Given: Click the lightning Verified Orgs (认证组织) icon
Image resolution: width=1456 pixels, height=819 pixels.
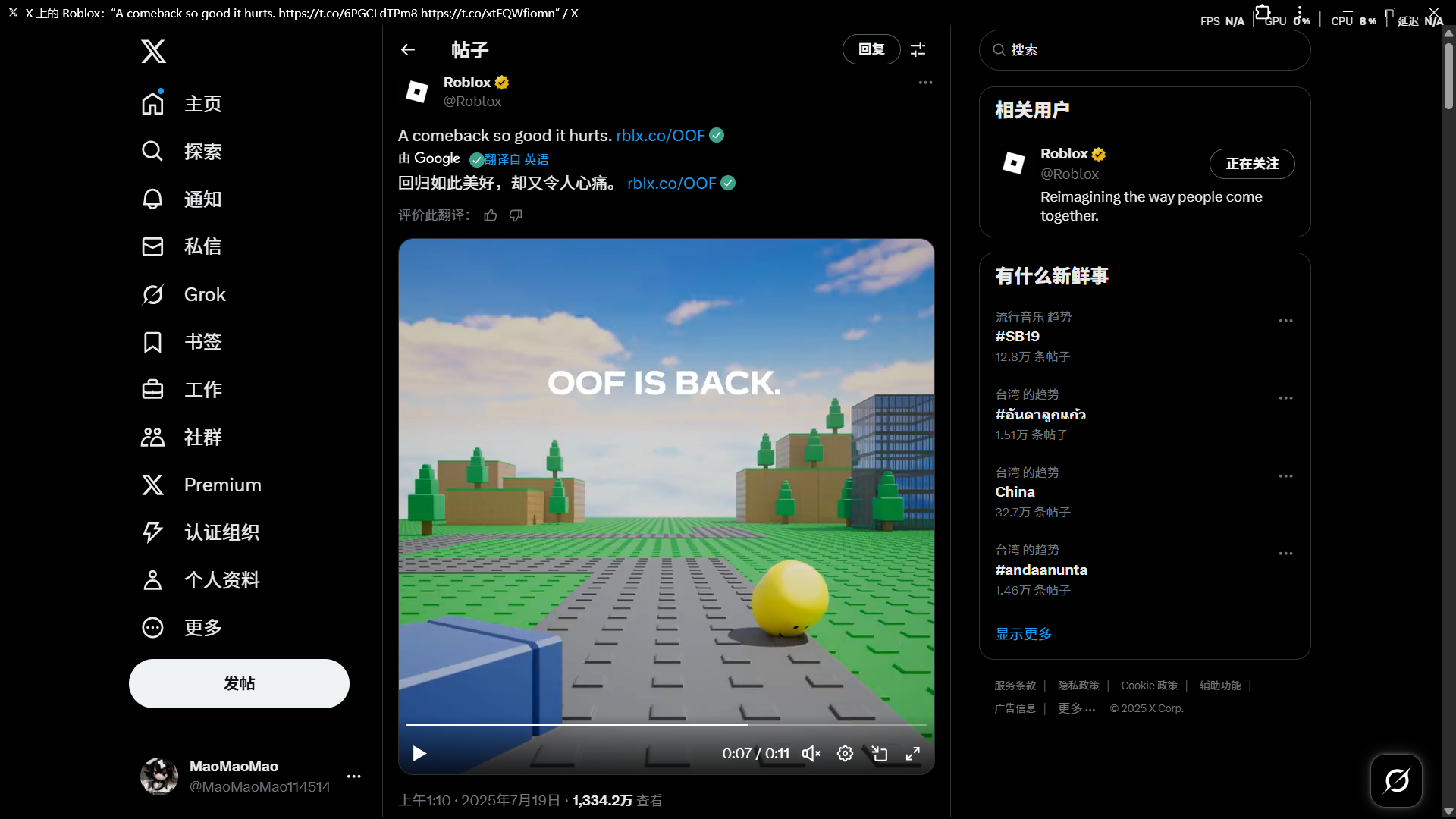Looking at the screenshot, I should pos(152,532).
